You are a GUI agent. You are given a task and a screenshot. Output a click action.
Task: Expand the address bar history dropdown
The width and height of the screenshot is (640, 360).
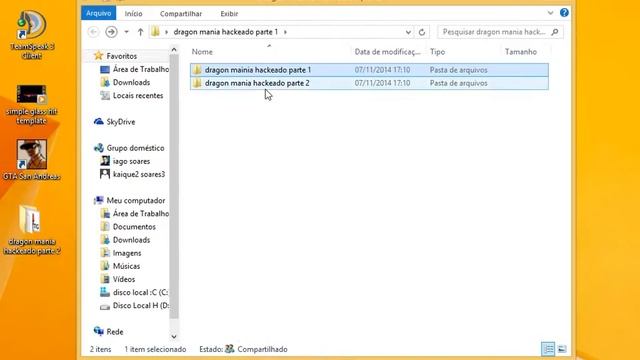408,32
